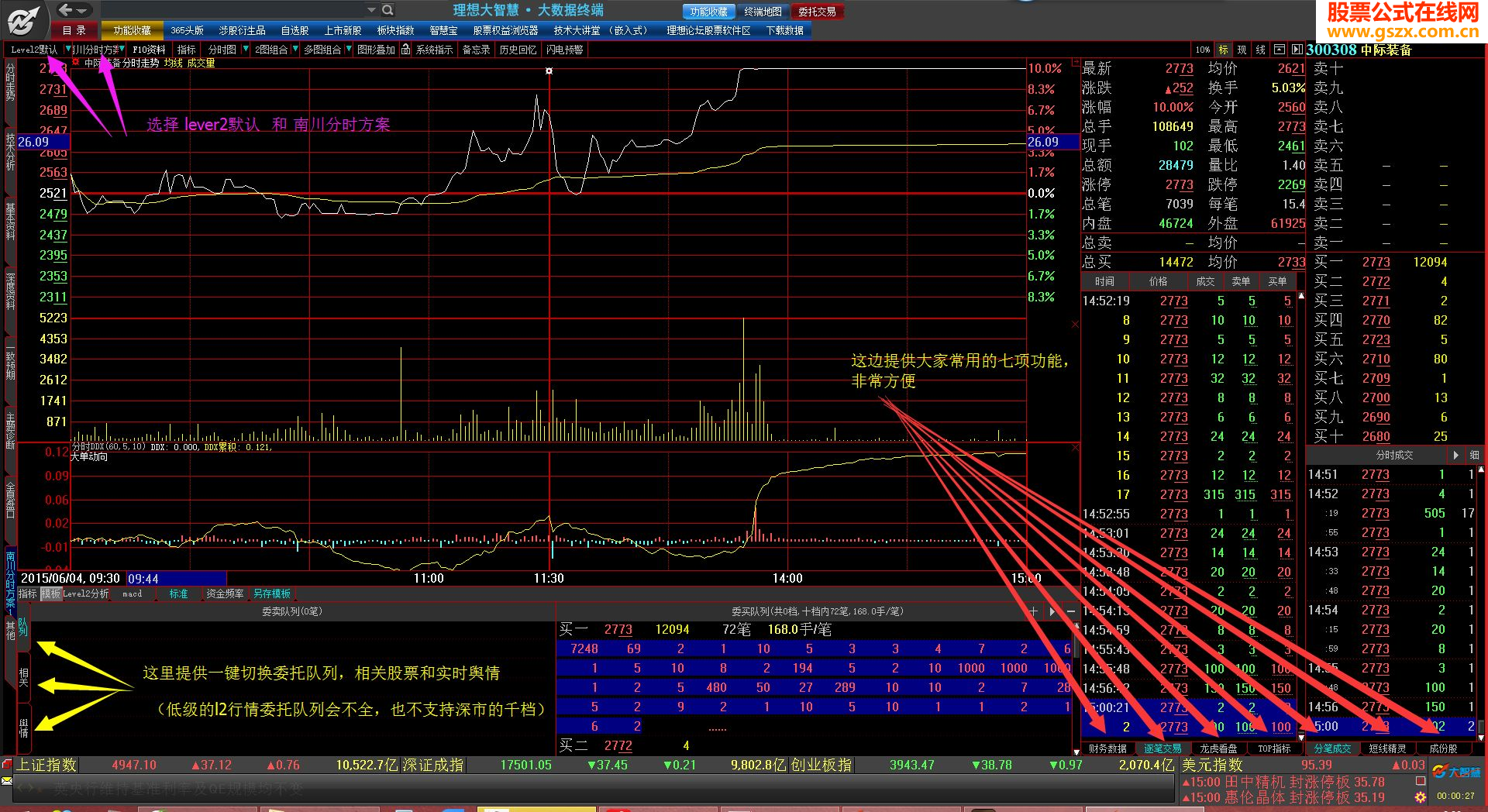Image resolution: width=1488 pixels, height=812 pixels.
Task: Select the 相关 vertical side tab
Action: coord(23,677)
